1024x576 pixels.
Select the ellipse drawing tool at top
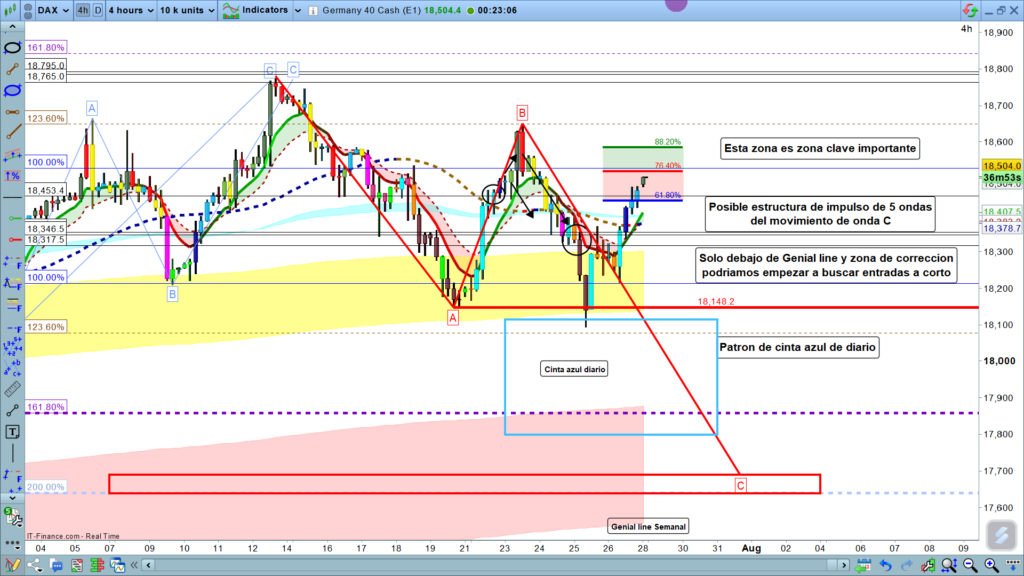tap(13, 48)
